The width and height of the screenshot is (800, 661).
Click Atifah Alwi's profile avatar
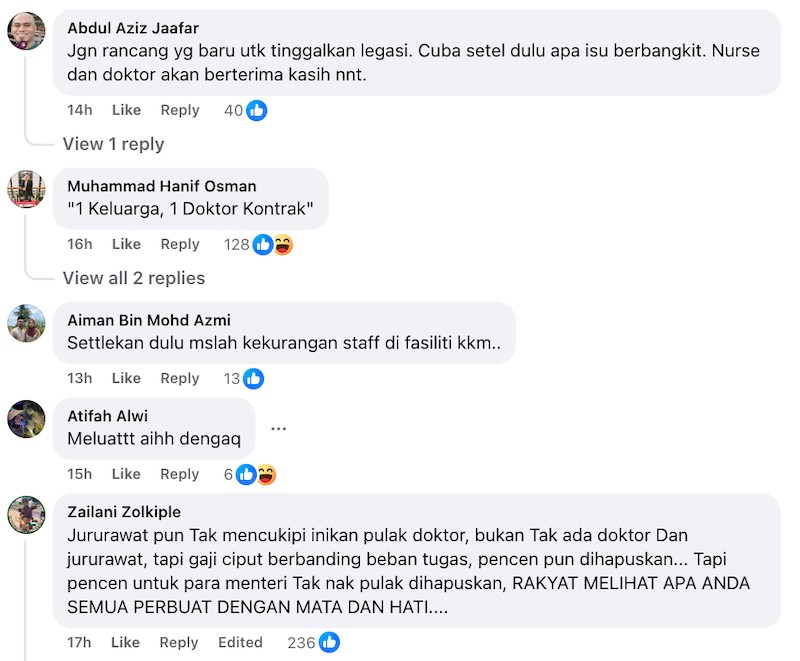click(x=26, y=419)
